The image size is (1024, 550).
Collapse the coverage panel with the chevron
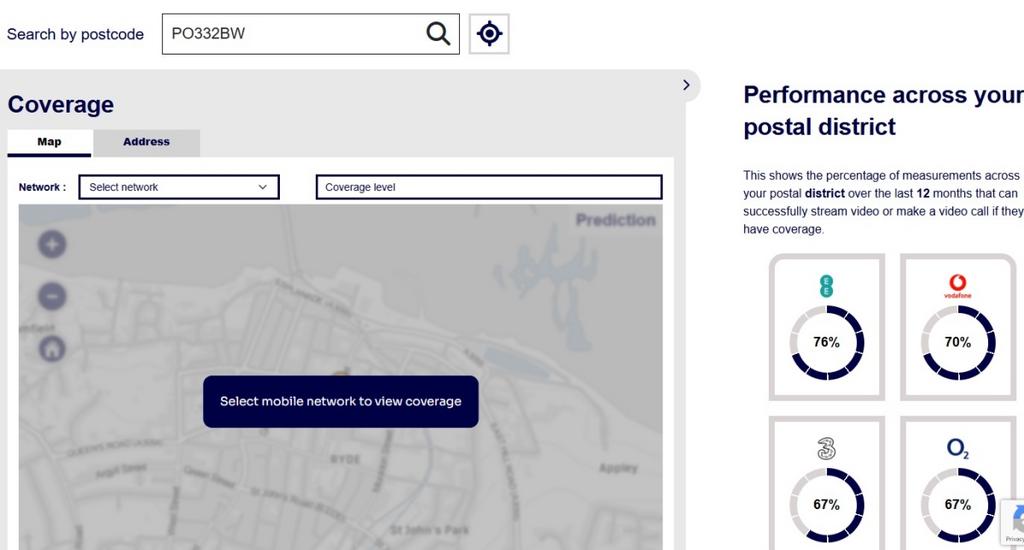coord(686,85)
